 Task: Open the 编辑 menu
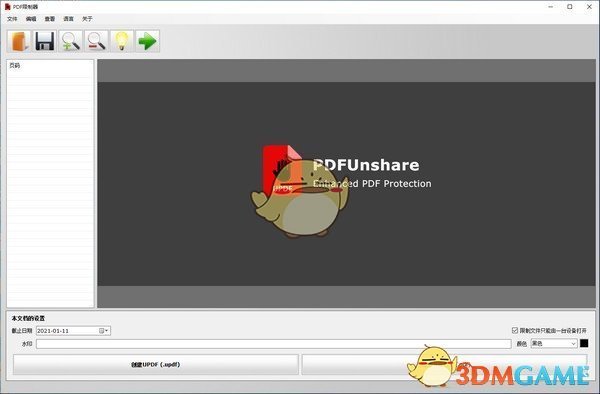[x=31, y=19]
